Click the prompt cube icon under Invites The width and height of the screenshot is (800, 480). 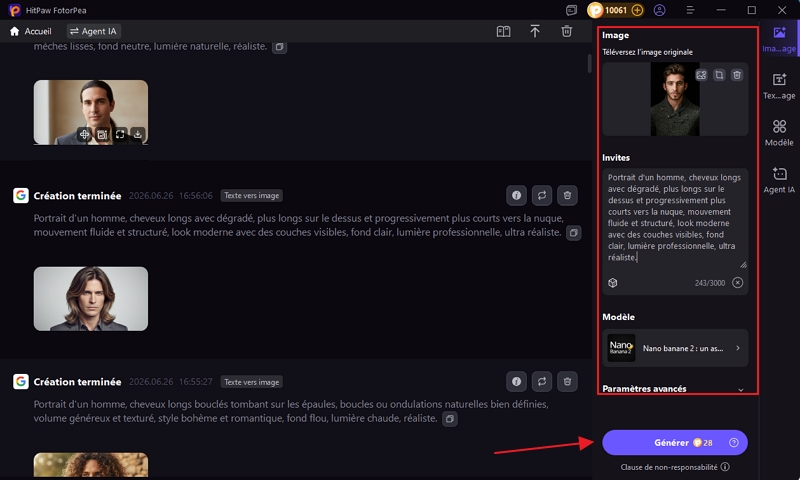point(613,283)
